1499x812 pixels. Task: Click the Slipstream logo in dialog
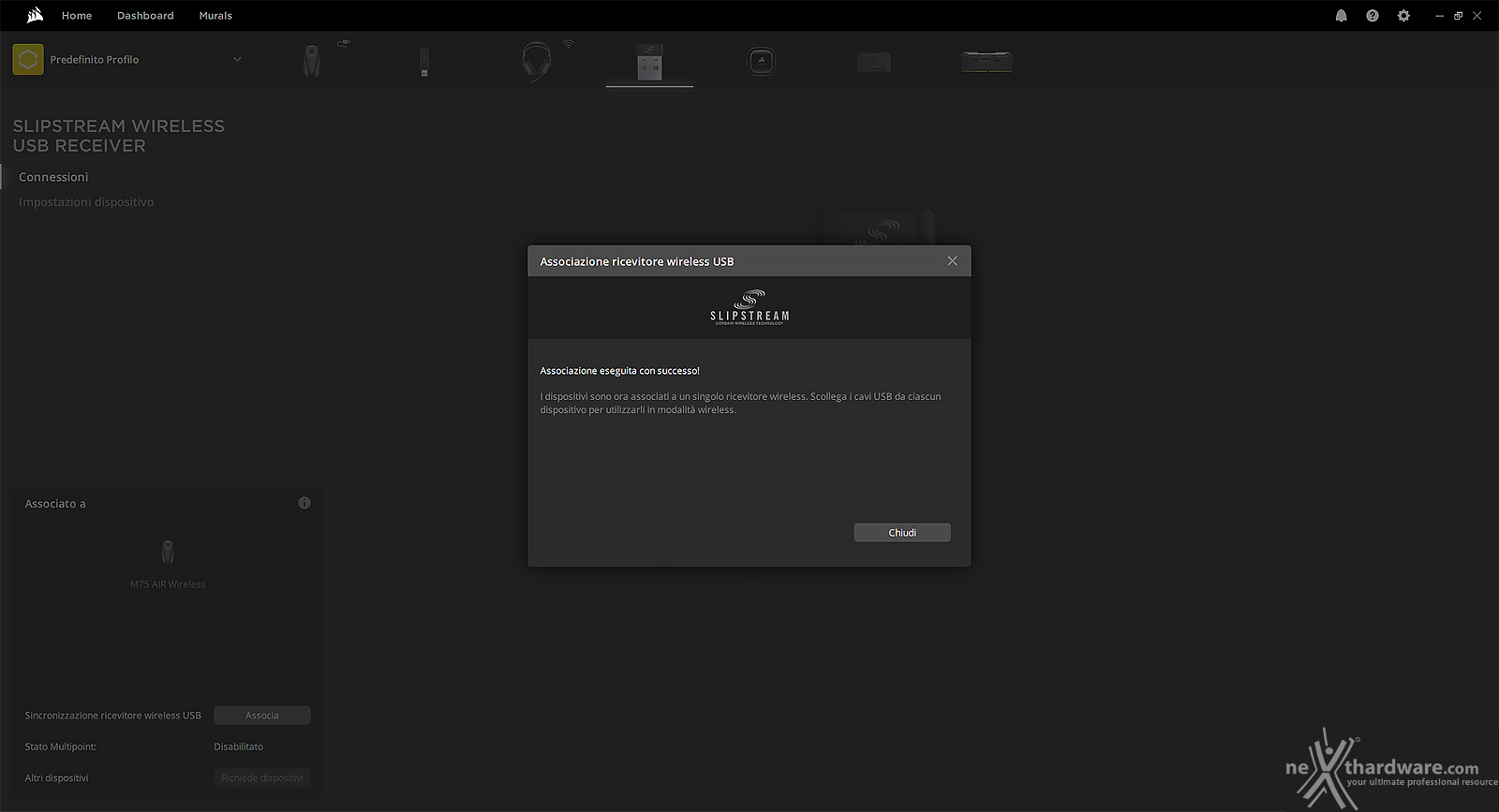coord(749,307)
